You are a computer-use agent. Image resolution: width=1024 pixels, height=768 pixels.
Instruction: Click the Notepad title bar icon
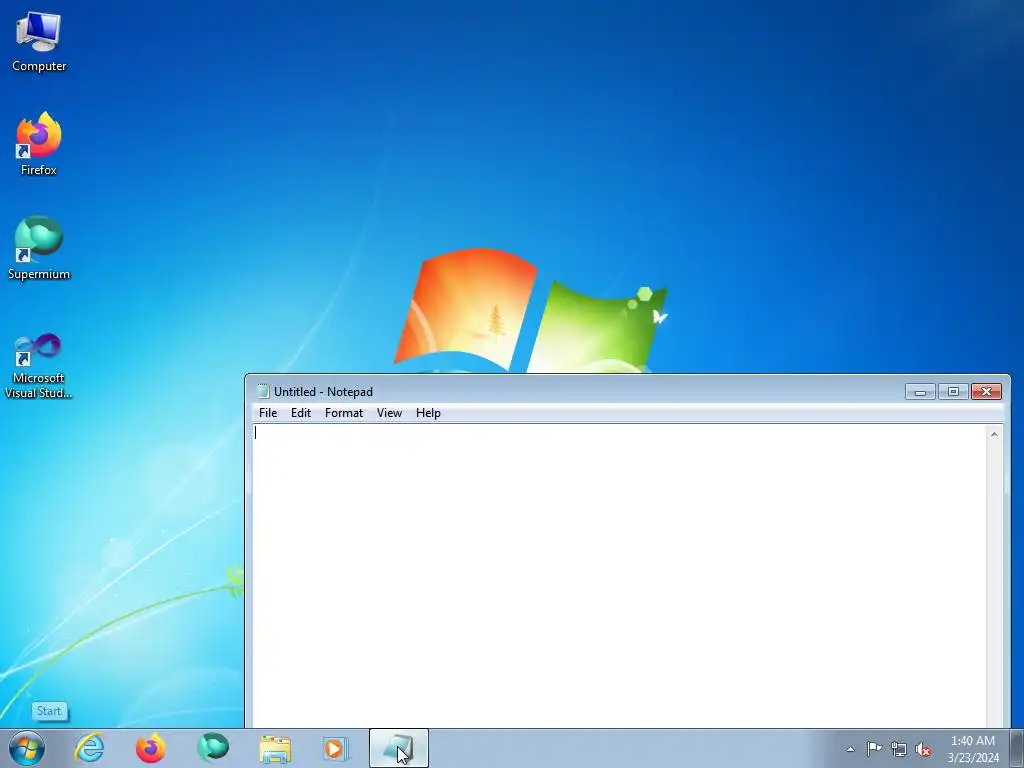point(263,391)
